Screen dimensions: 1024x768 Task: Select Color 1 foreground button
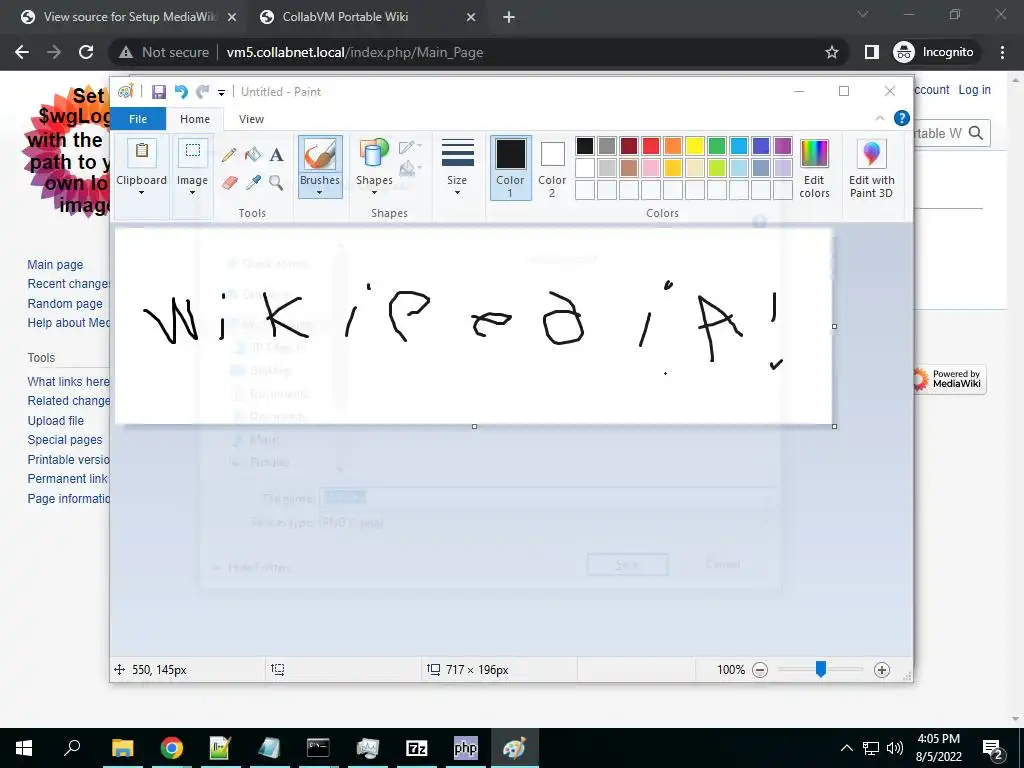pyautogui.click(x=510, y=168)
